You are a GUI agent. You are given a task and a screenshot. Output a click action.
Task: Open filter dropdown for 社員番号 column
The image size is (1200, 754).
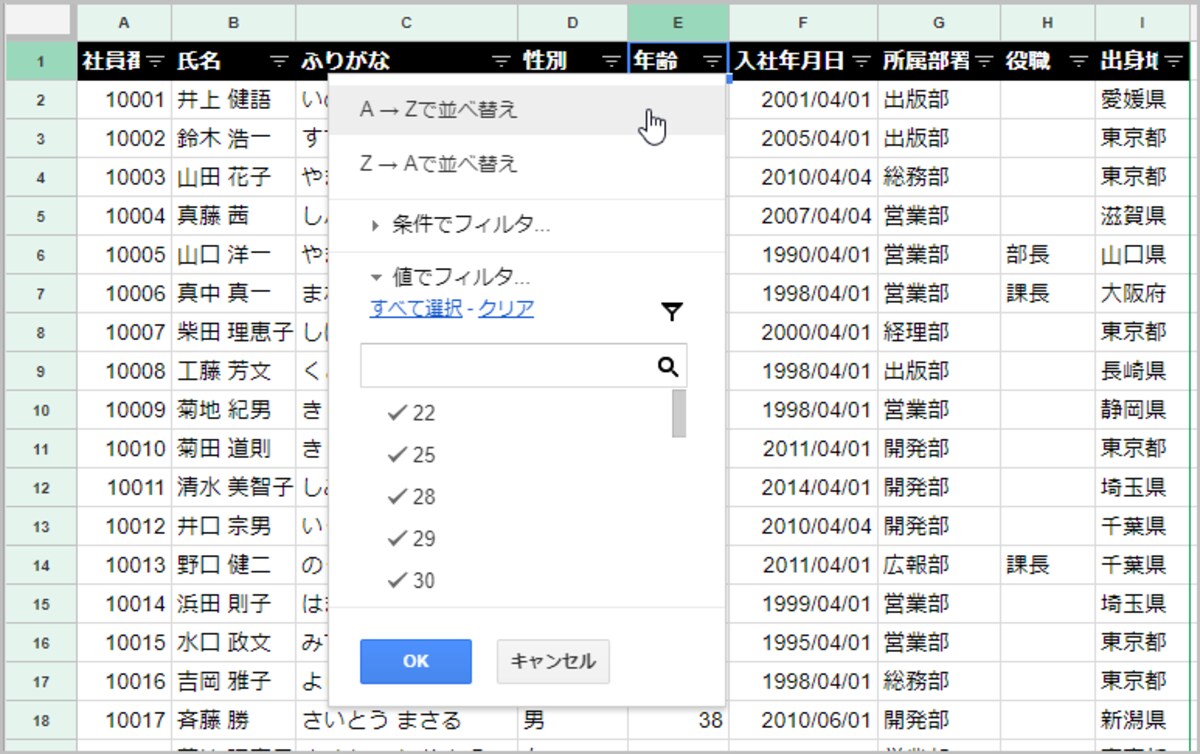click(155, 61)
